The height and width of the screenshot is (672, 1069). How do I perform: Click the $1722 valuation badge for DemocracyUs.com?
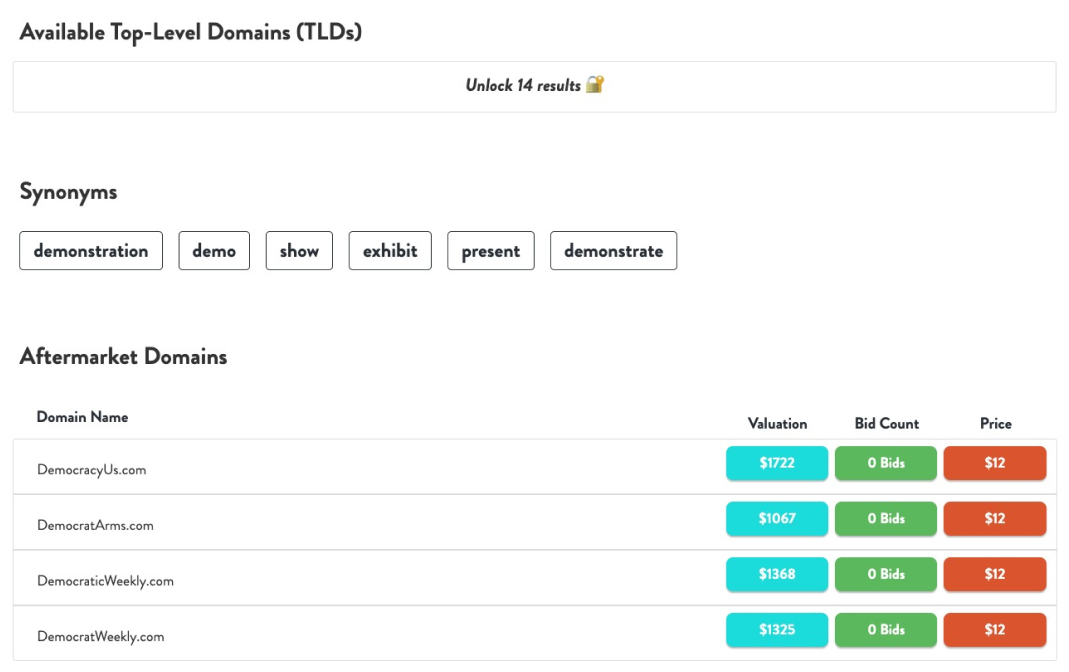click(x=777, y=463)
